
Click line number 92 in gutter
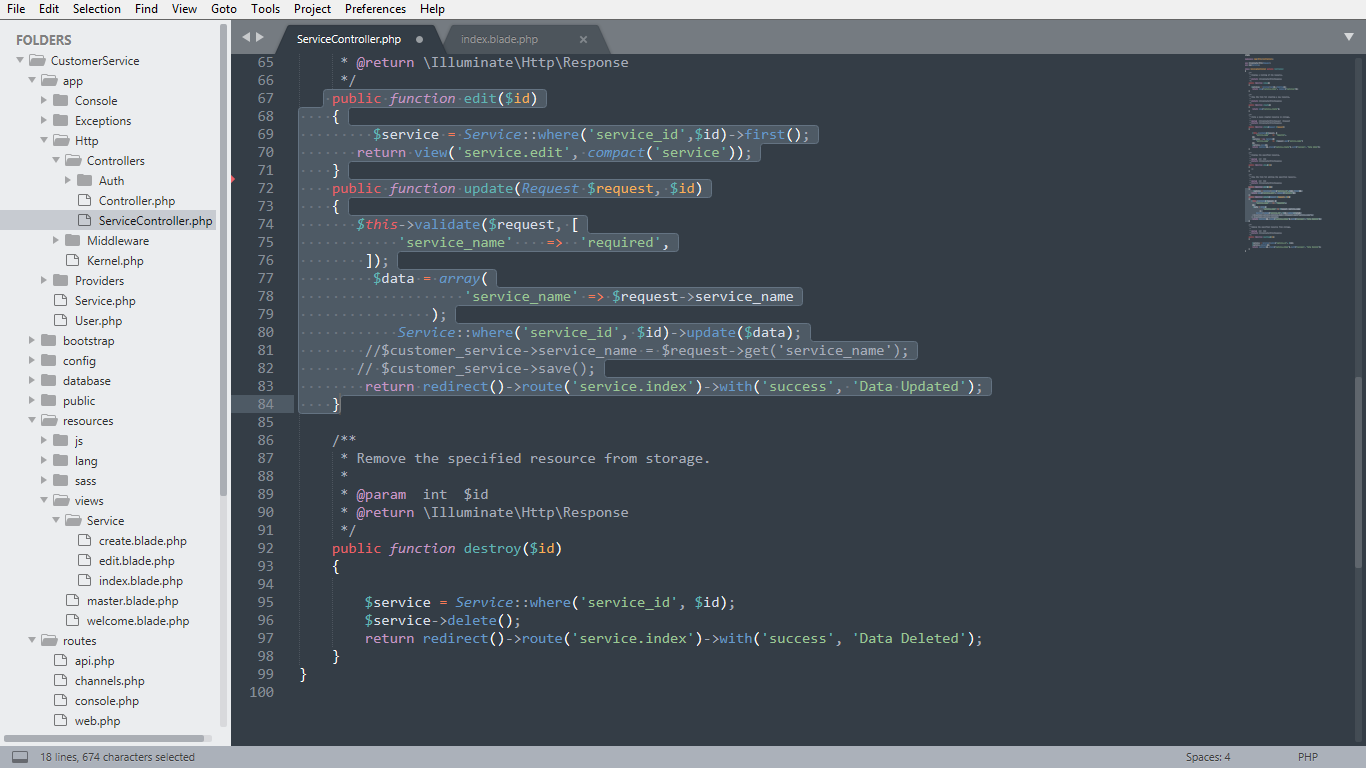264,548
